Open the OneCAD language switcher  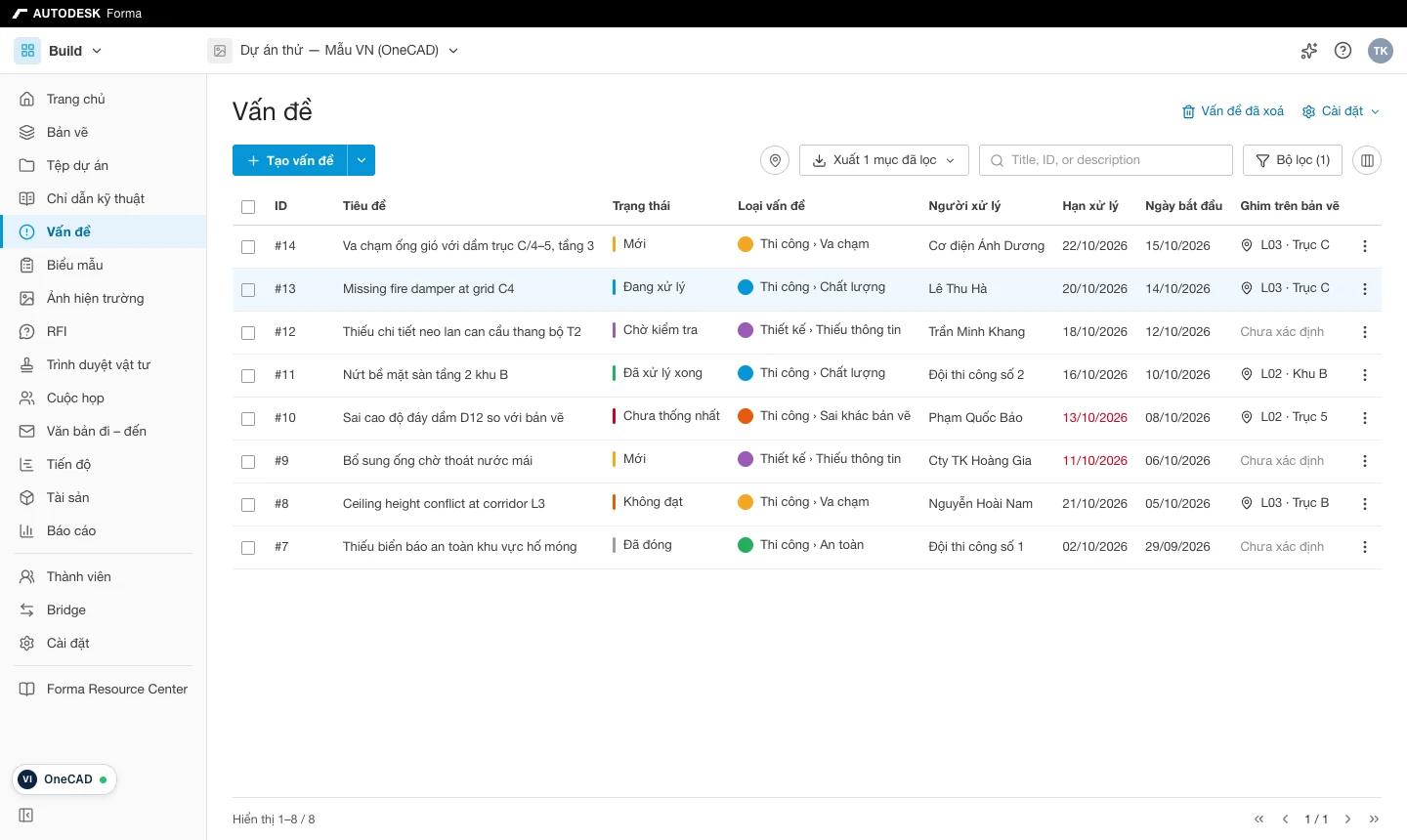(64, 779)
